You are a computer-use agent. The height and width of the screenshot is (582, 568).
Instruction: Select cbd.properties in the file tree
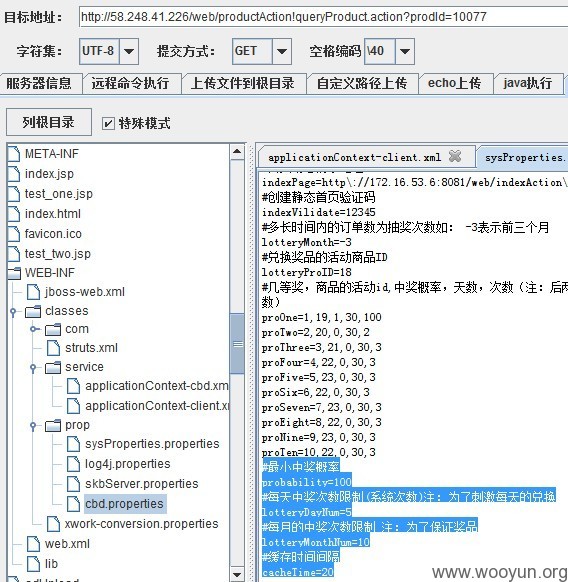point(125,504)
